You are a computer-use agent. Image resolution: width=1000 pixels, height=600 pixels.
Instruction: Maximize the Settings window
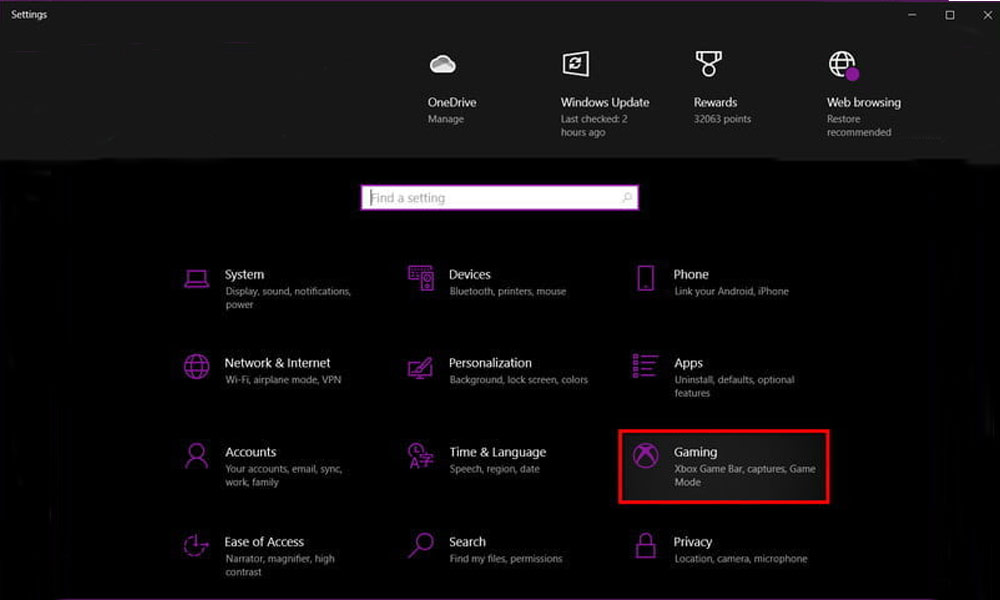pos(950,15)
